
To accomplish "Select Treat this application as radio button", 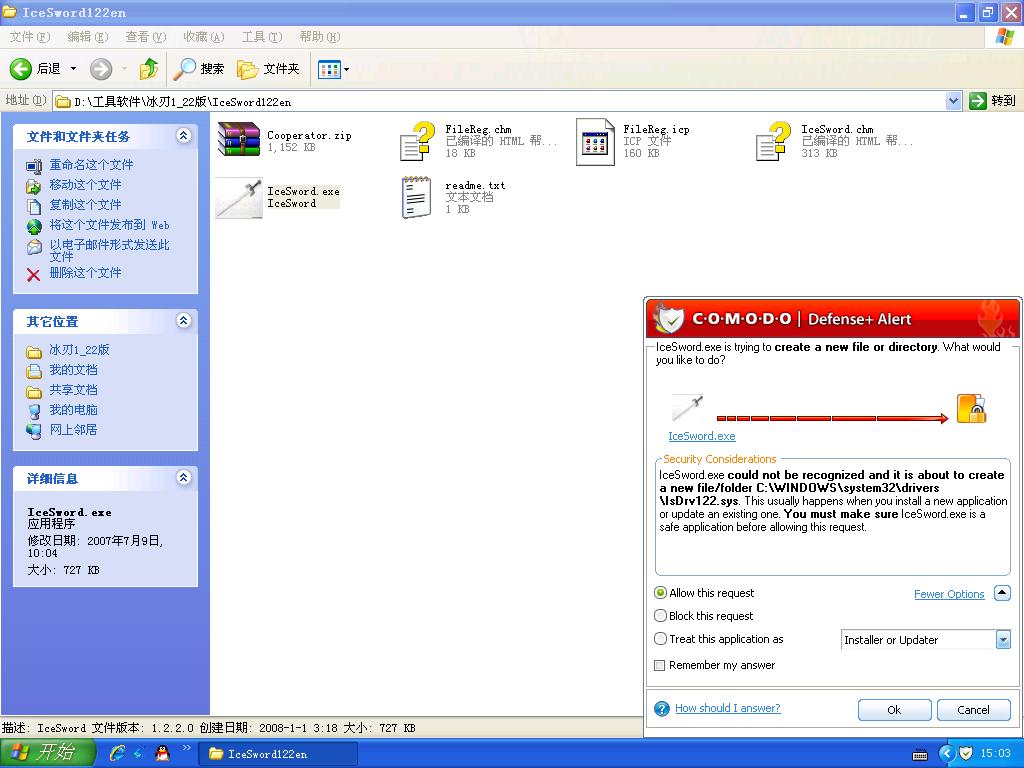I will pyautogui.click(x=660, y=639).
